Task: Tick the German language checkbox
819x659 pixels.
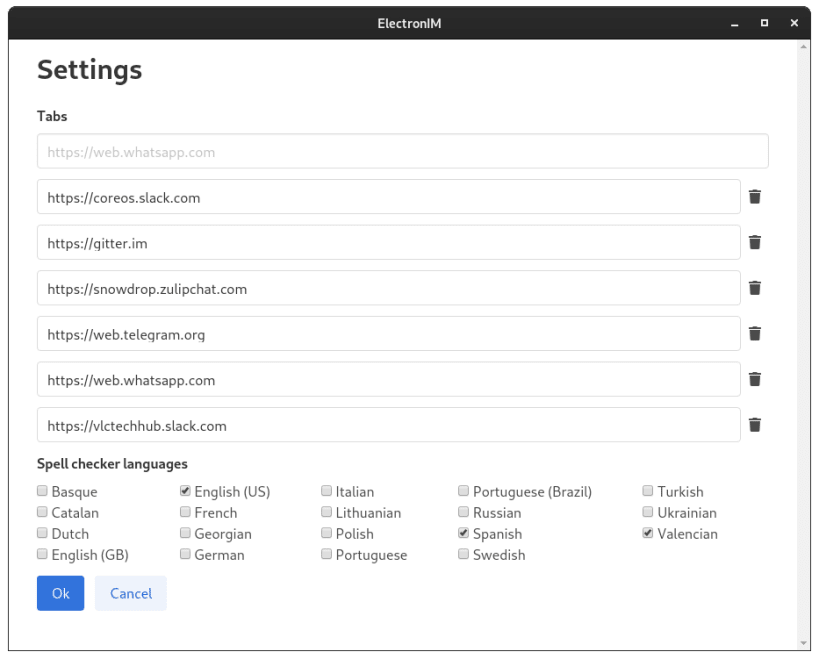Action: pyautogui.click(x=185, y=554)
